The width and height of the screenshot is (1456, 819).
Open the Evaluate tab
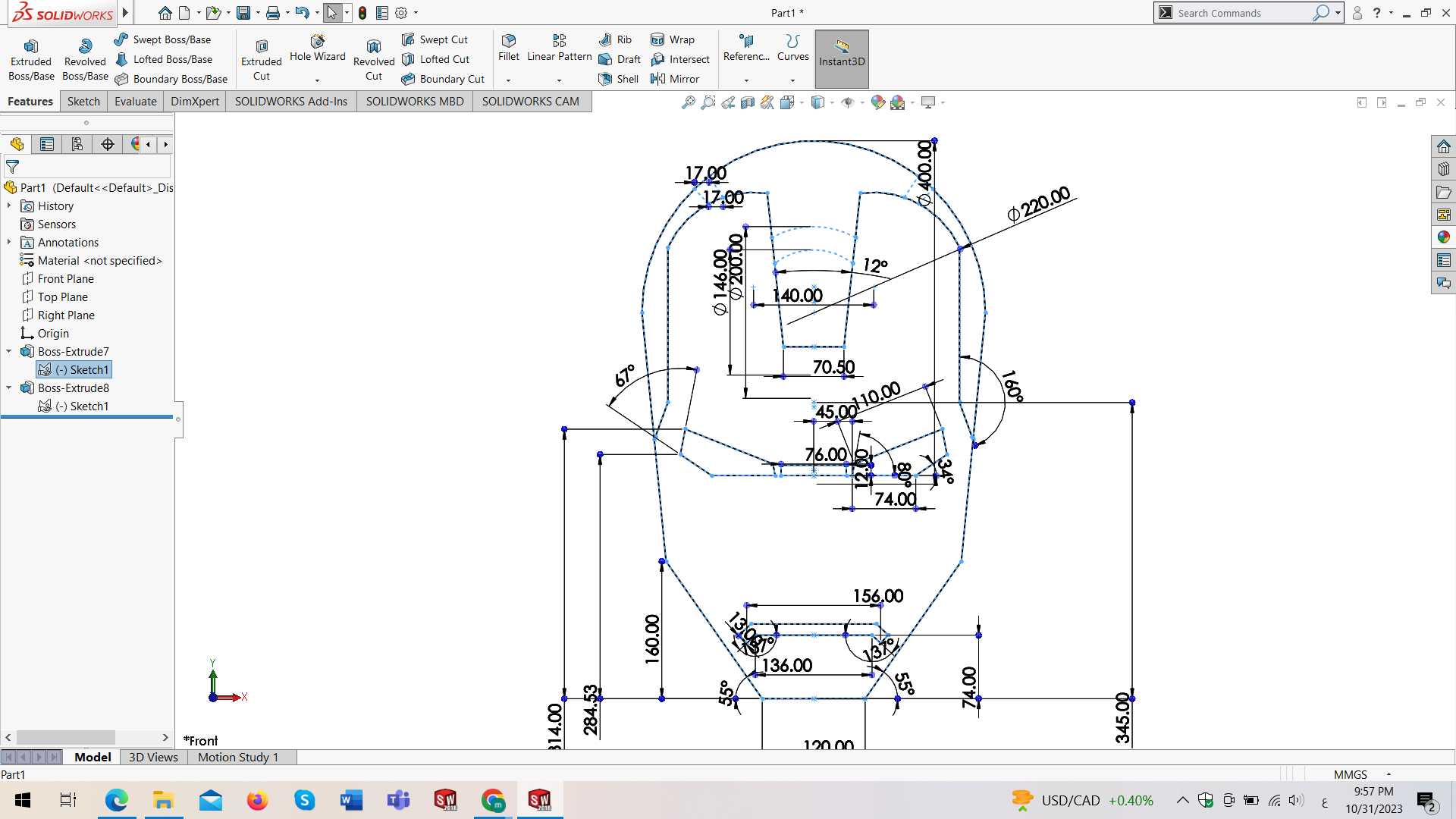click(x=136, y=101)
